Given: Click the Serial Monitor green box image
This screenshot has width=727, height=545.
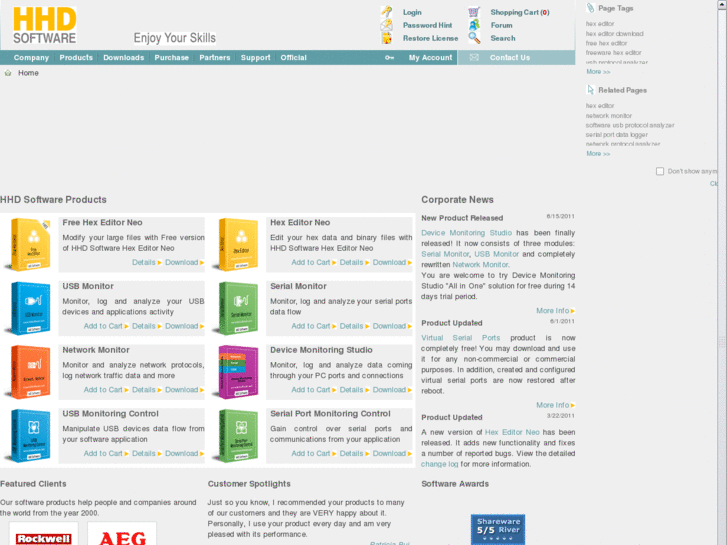Looking at the screenshot, I should (x=236, y=308).
